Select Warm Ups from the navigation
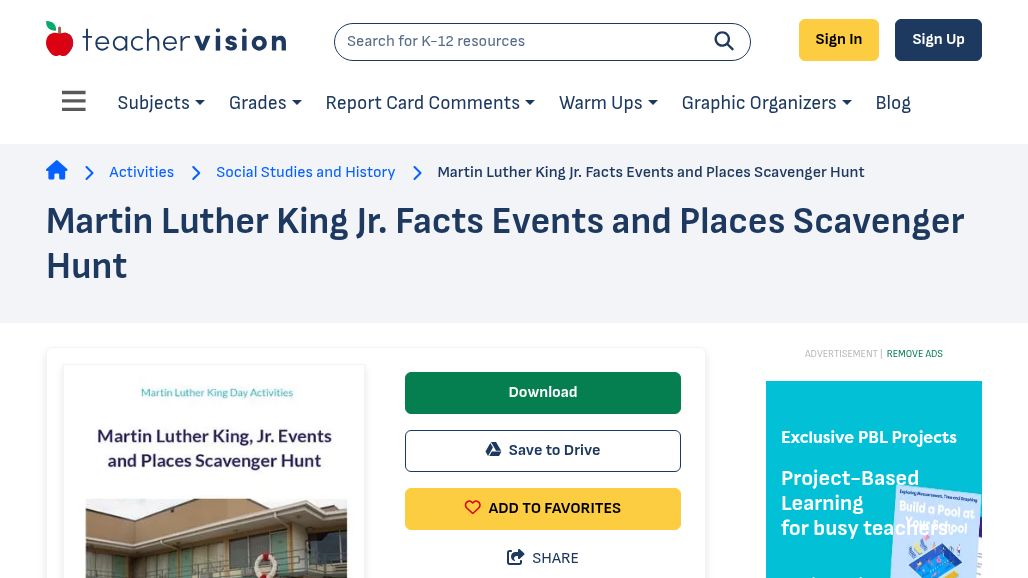 [x=607, y=103]
